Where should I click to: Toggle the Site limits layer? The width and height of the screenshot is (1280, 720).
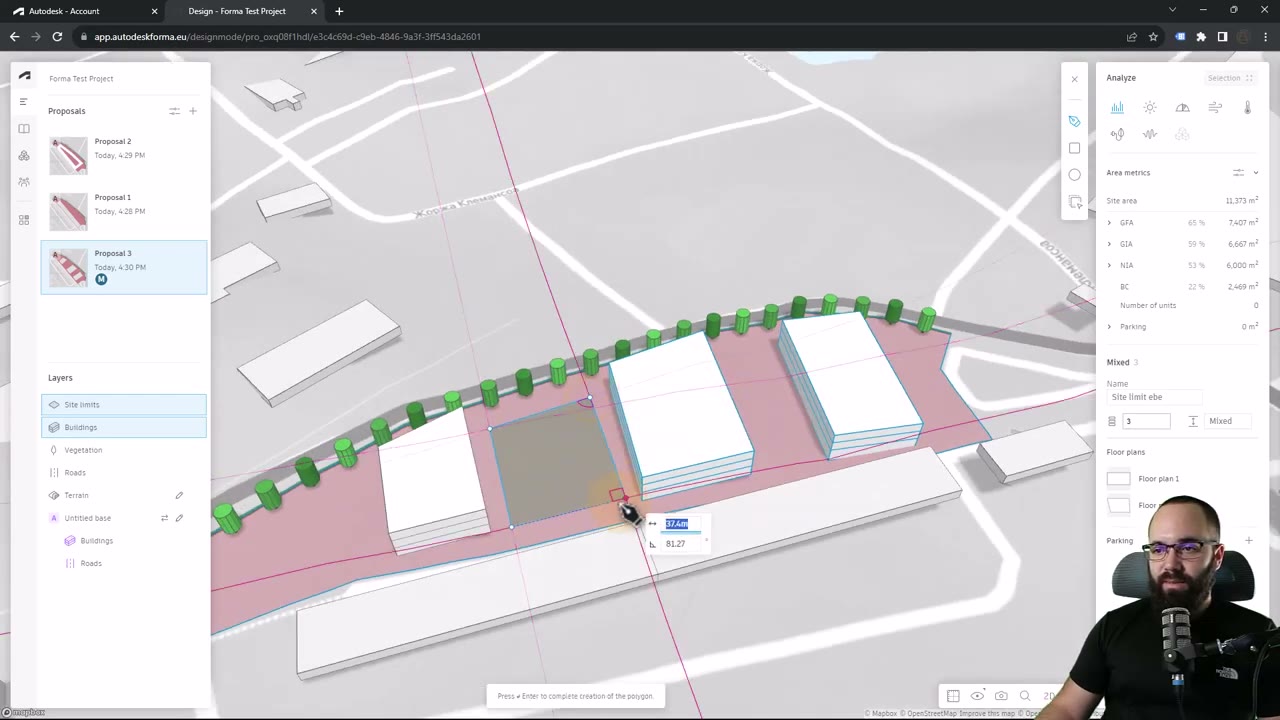(124, 405)
